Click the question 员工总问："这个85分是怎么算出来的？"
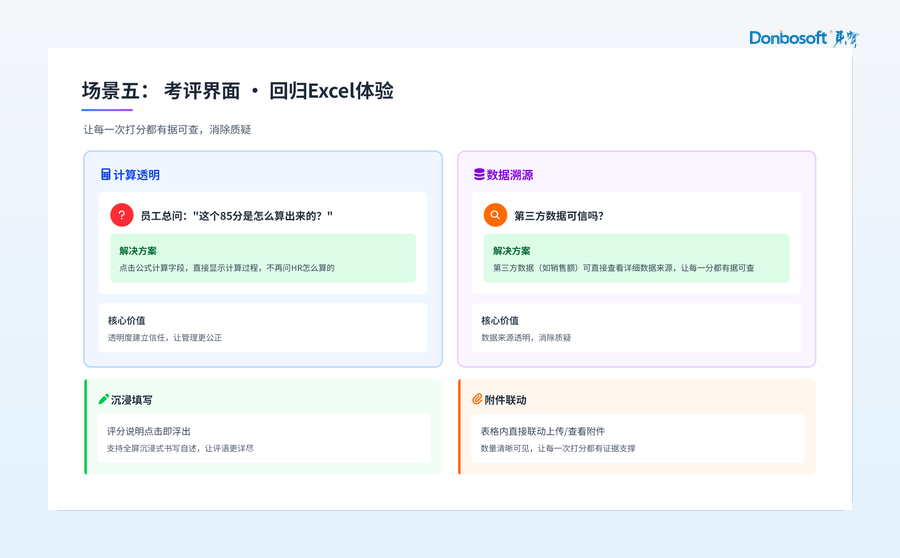This screenshot has width=900, height=558. tap(236, 216)
